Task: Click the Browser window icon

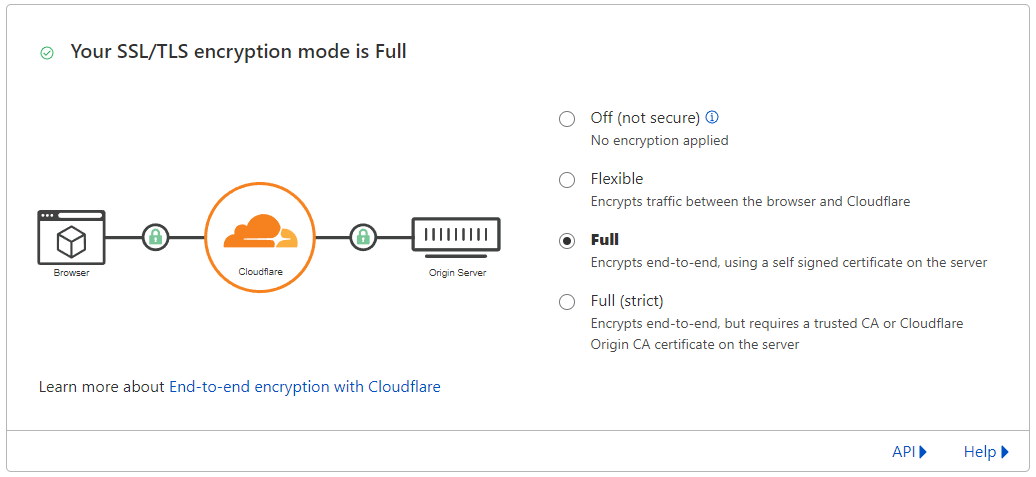Action: (x=71, y=237)
